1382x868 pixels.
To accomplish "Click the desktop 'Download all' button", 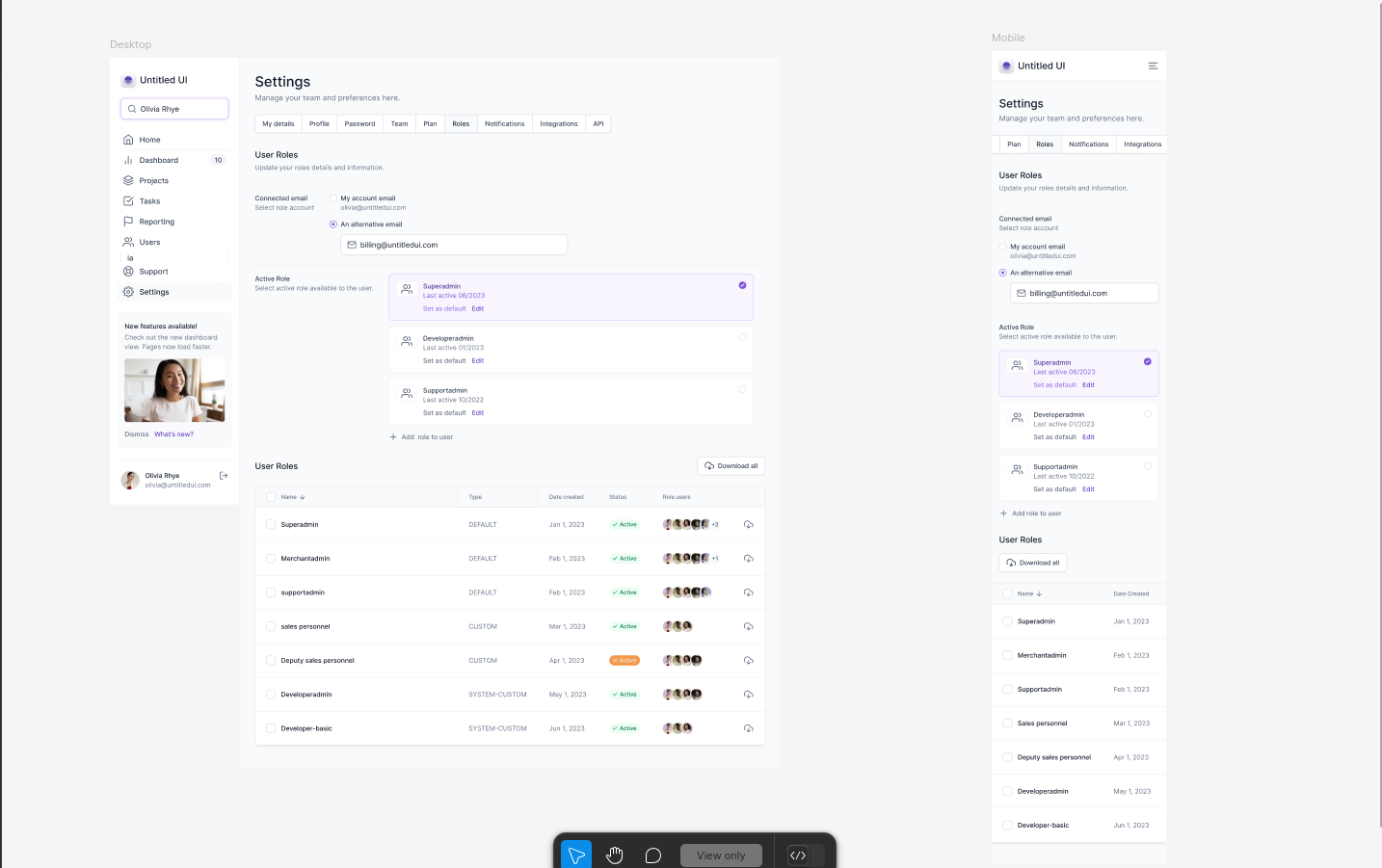I will click(731, 466).
